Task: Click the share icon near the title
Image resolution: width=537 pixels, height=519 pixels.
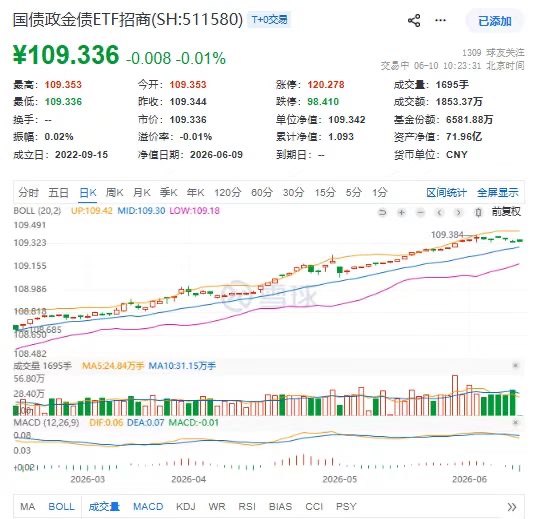Action: (414, 21)
